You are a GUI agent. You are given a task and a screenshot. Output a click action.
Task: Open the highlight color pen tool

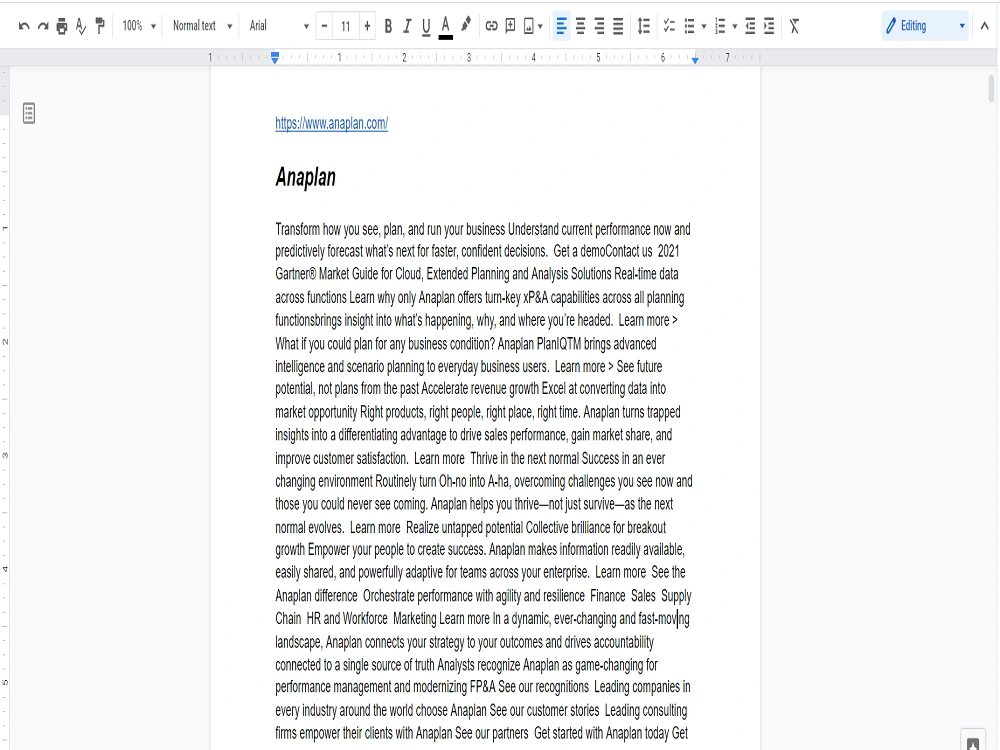coord(466,26)
